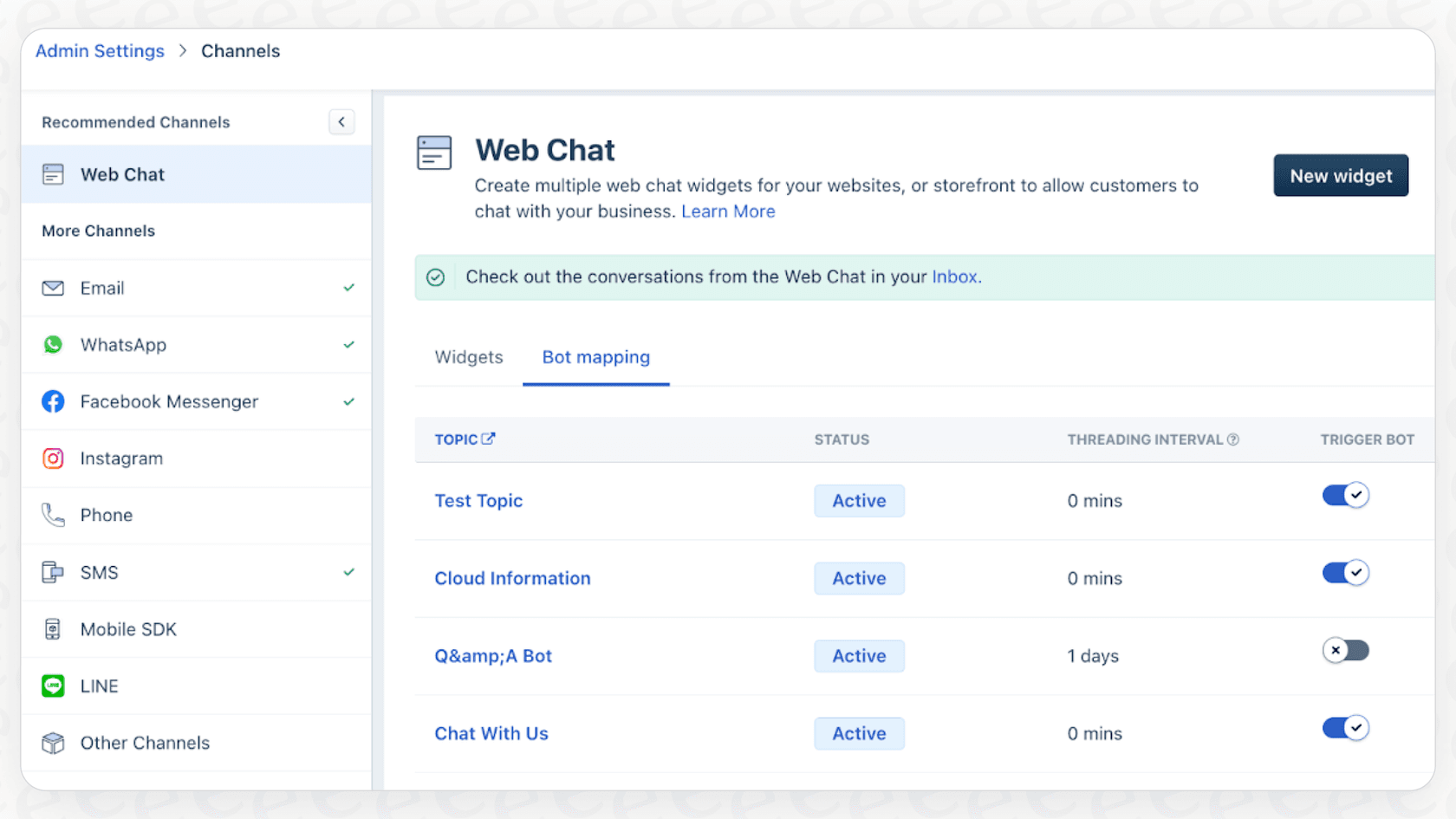
Task: Open the Learn More link
Action: coord(728,211)
